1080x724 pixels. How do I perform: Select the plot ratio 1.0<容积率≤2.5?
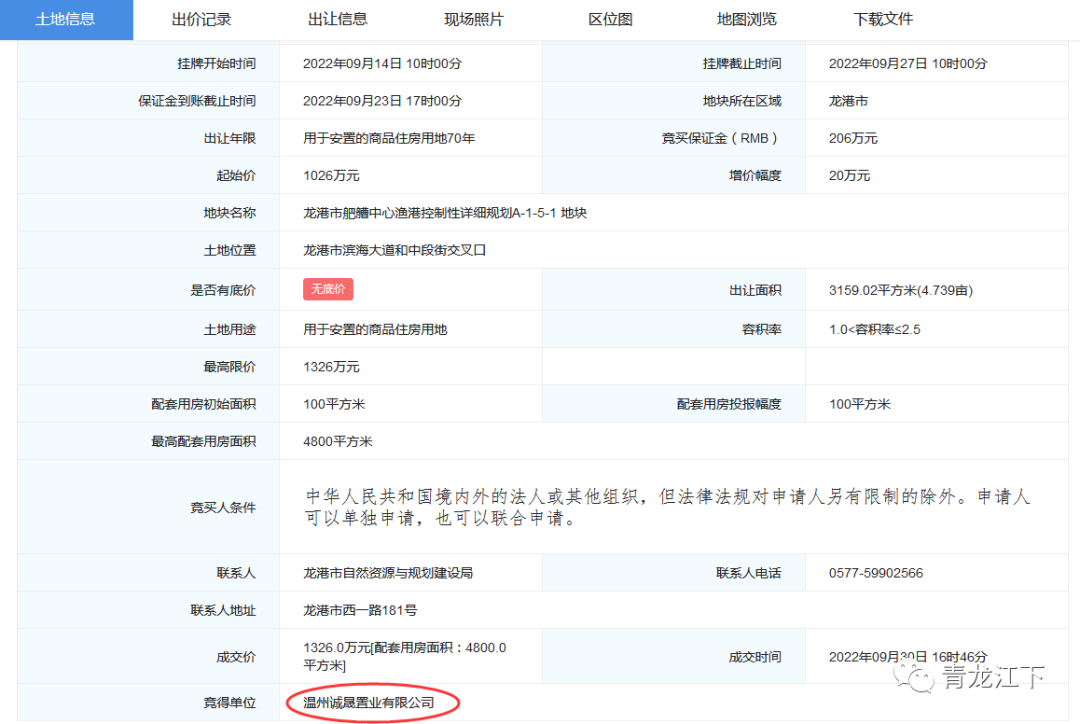coord(875,329)
